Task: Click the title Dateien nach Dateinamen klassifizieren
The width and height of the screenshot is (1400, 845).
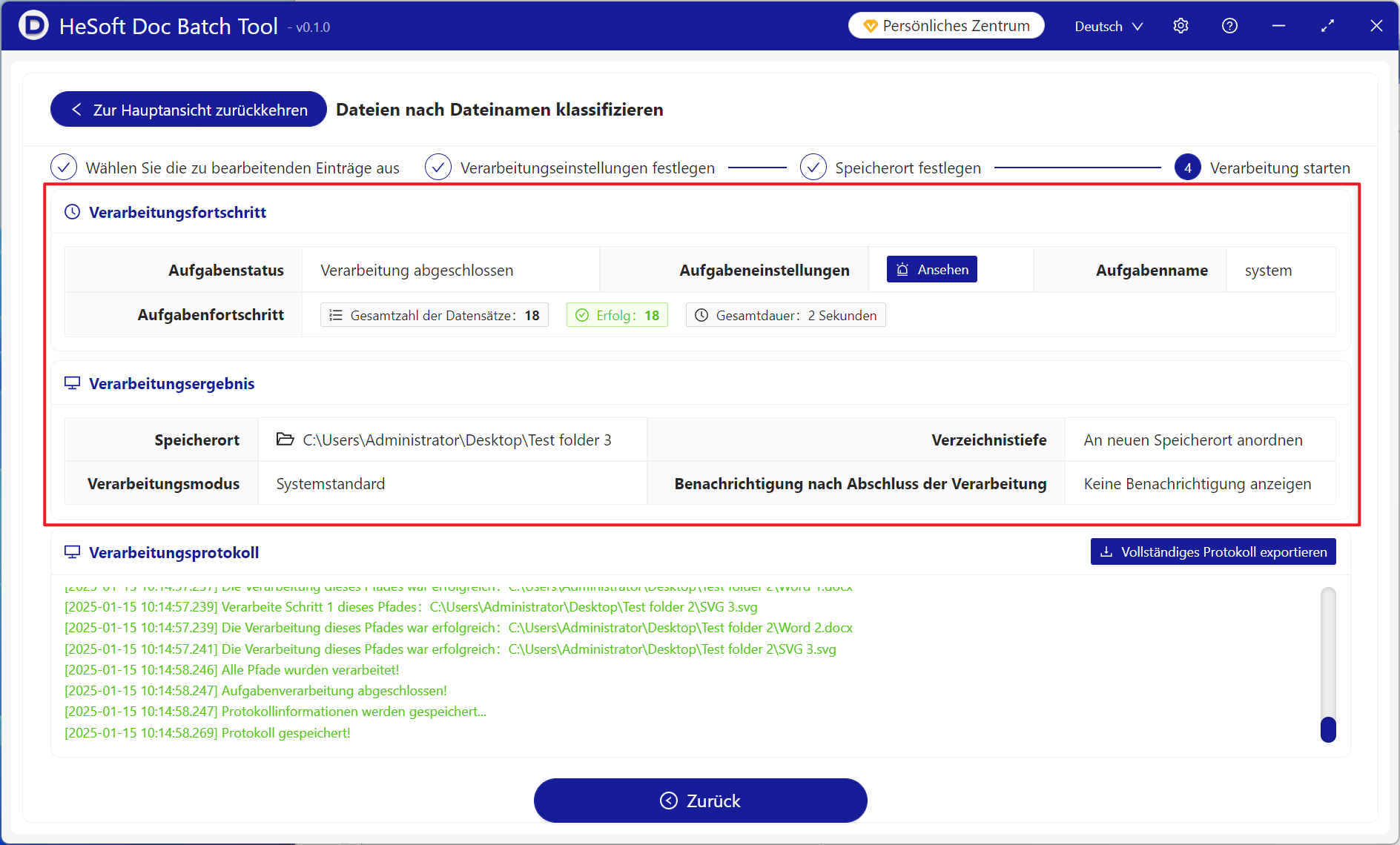Action: pos(500,110)
